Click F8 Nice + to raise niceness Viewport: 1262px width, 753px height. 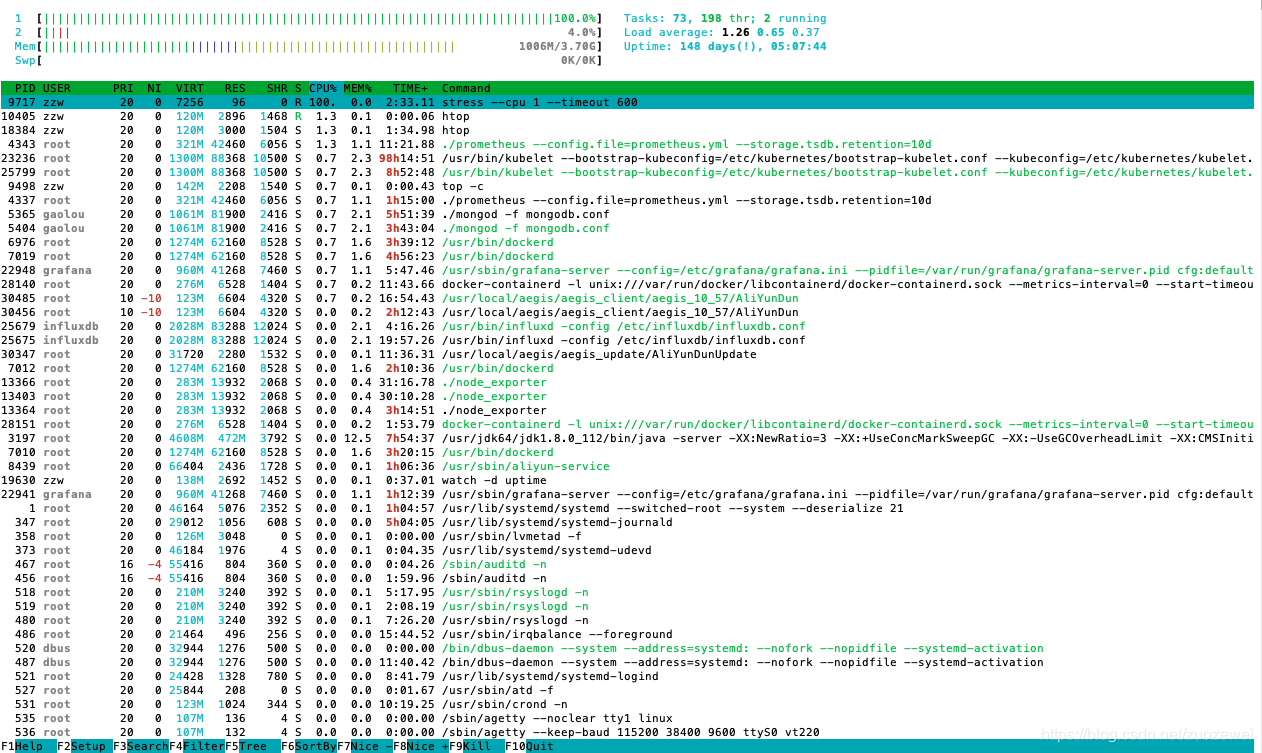pyautogui.click(x=419, y=746)
